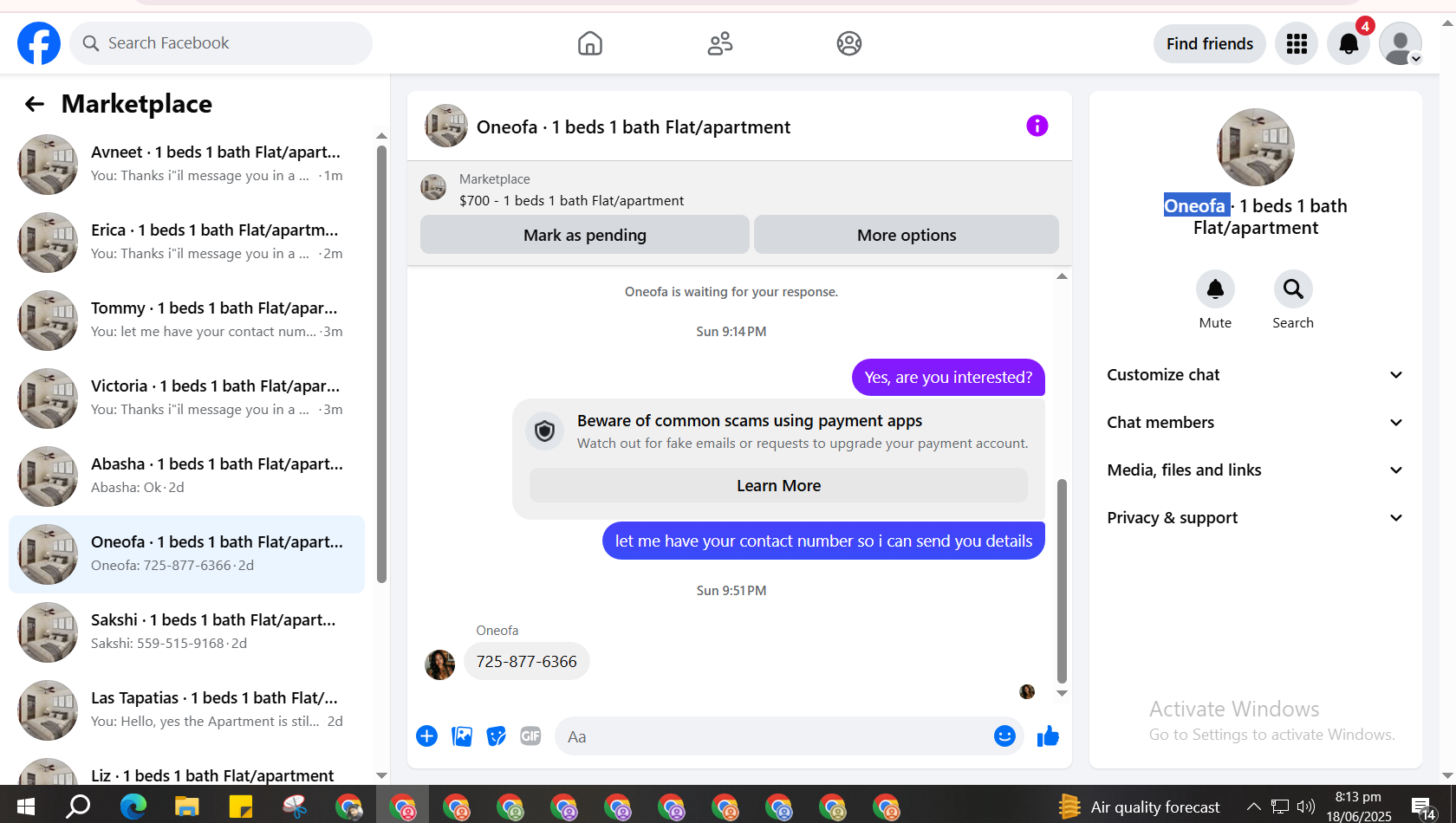The width and height of the screenshot is (1456, 823).
Task: Open the taskbar clock showing 8:13 pm
Action: click(x=1359, y=807)
